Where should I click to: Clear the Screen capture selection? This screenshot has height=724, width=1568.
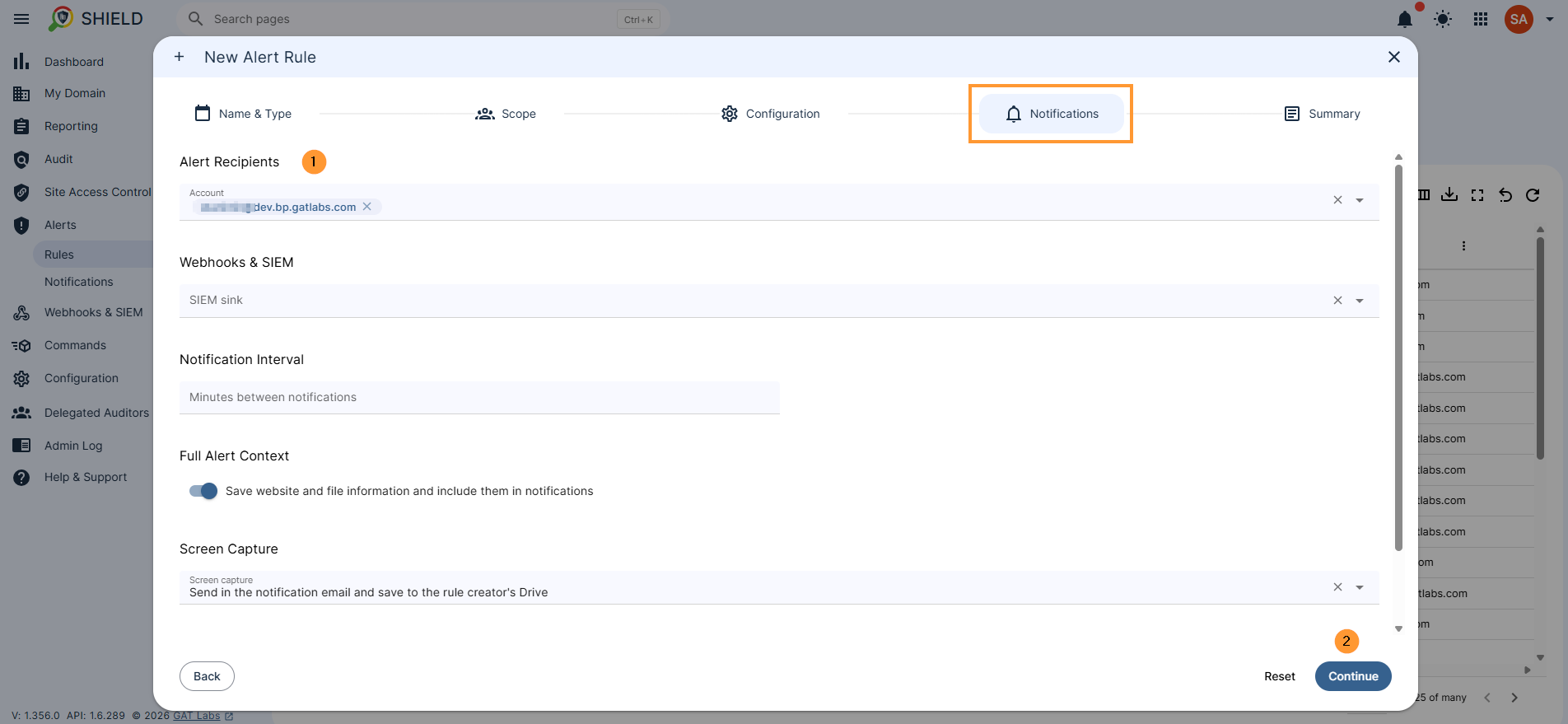(x=1337, y=587)
